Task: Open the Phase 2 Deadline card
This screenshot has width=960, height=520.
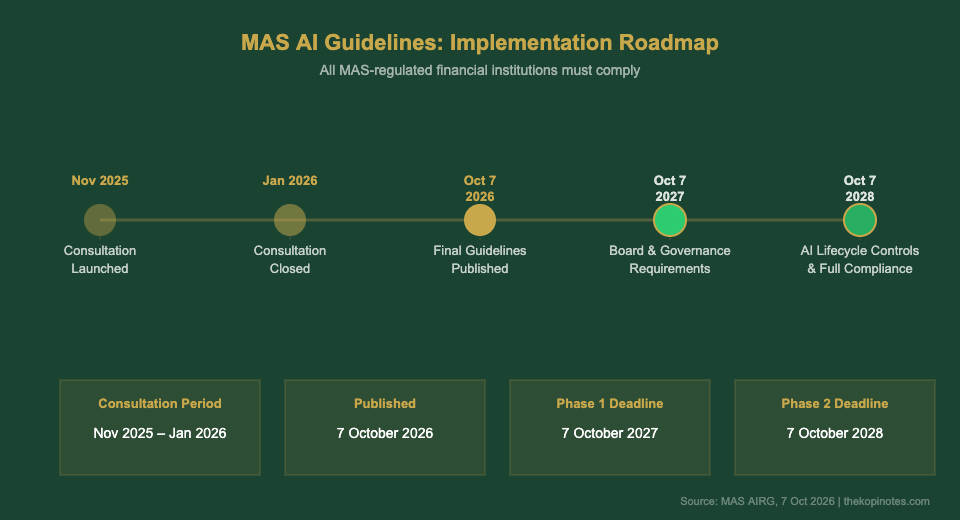Action: tap(835, 428)
